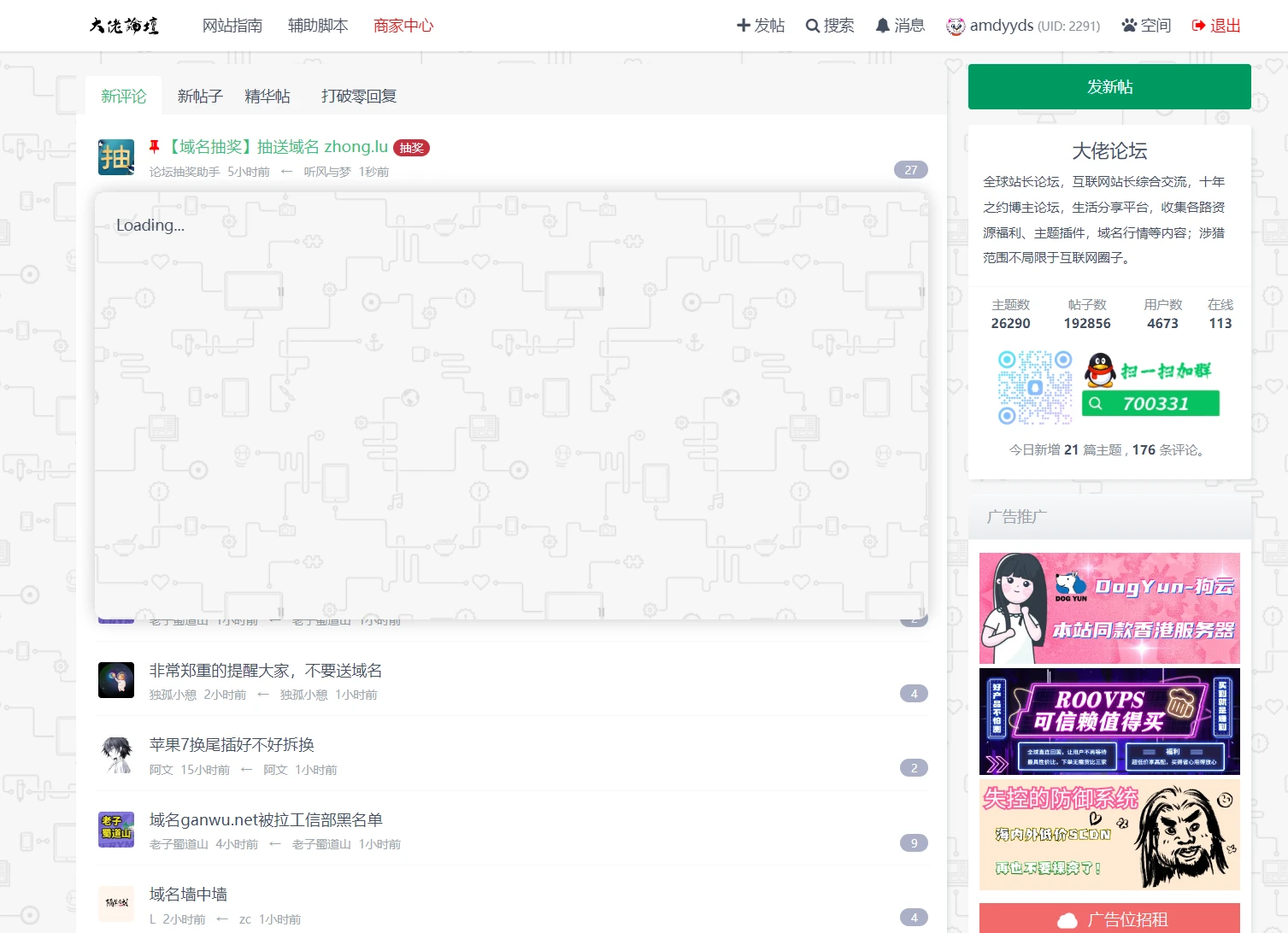Open thread 非常郑重的提醒大家，不要送域名
1288x933 pixels.
coord(266,671)
